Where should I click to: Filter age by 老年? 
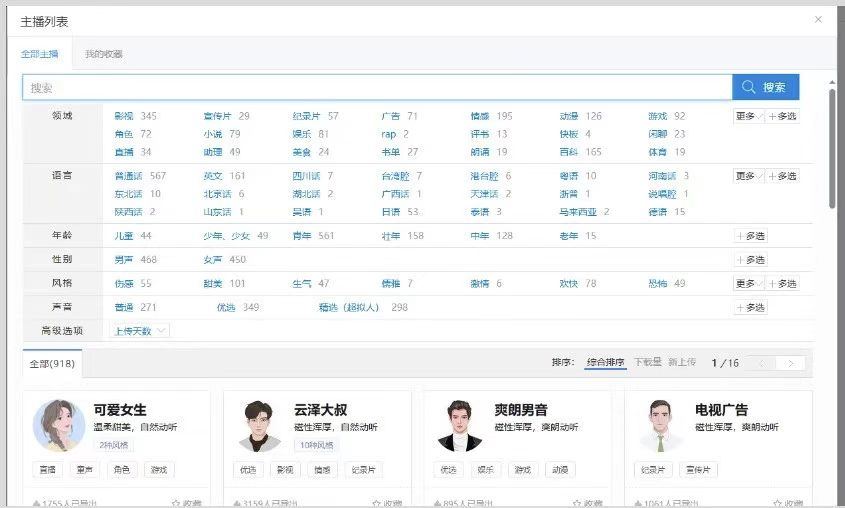[569, 235]
